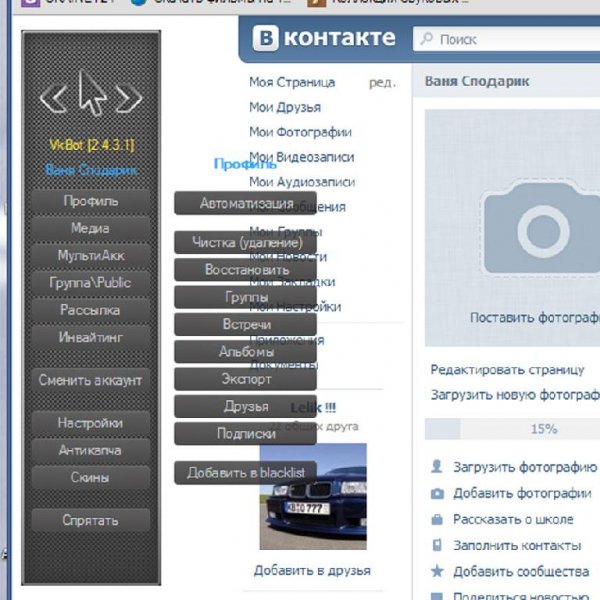600x600 pixels.
Task: Click the blue BMW car photo
Action: pyautogui.click(x=313, y=497)
